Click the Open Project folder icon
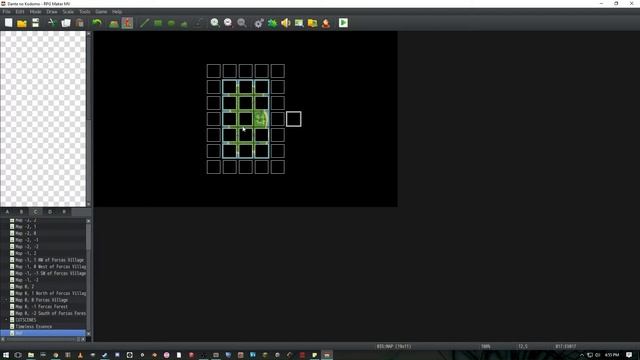 [x=22, y=23]
